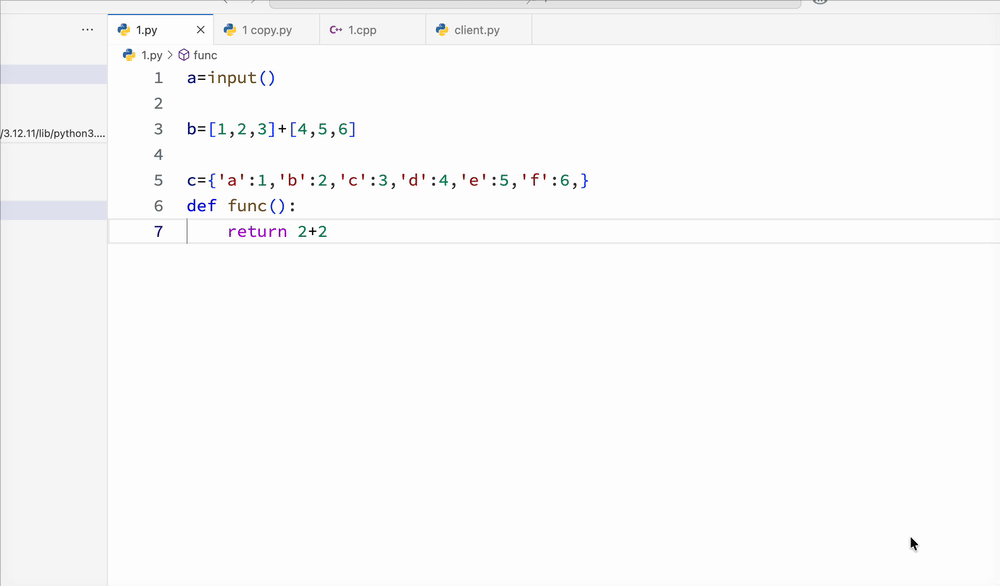
Task: Click the return keyword on line 7
Action: point(257,232)
